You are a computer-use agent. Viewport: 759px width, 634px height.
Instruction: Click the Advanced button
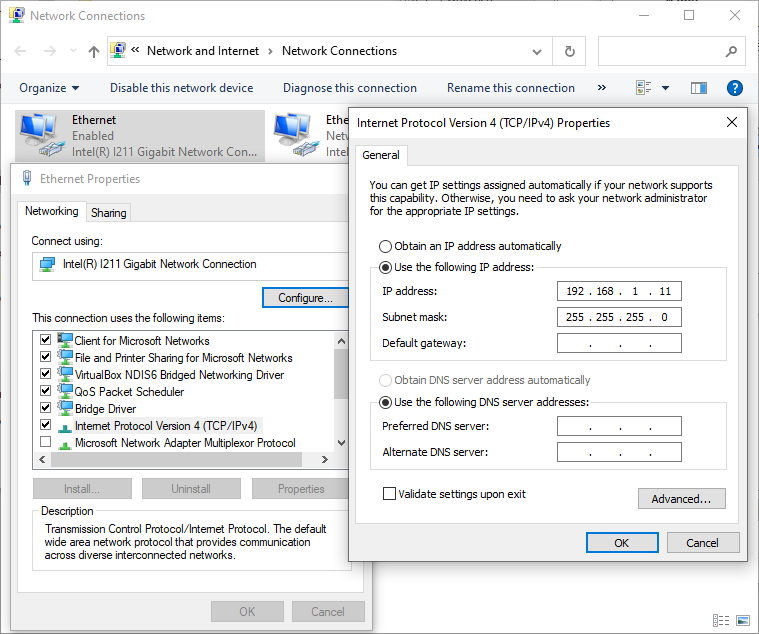click(x=682, y=498)
